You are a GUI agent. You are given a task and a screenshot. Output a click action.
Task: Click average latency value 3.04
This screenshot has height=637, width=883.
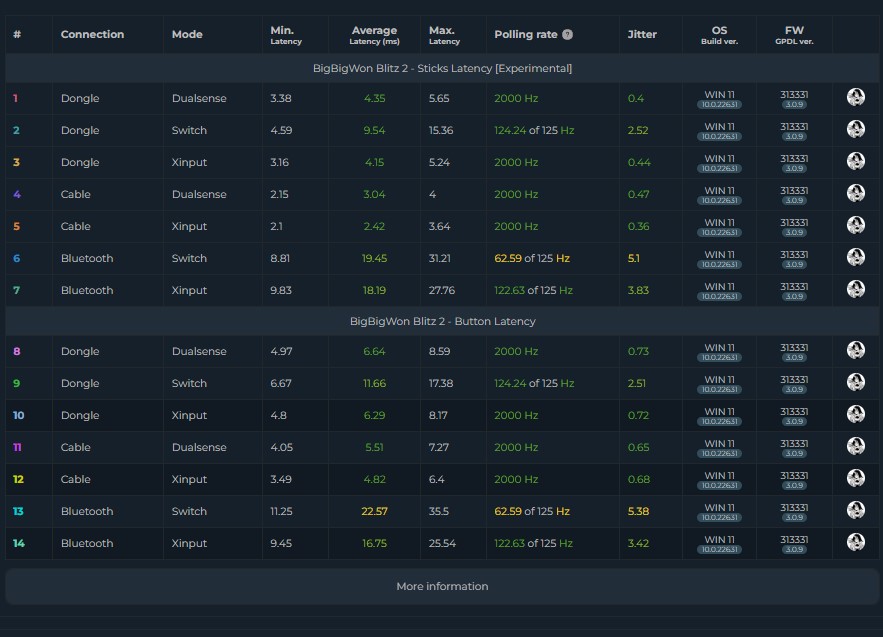click(x=374, y=194)
